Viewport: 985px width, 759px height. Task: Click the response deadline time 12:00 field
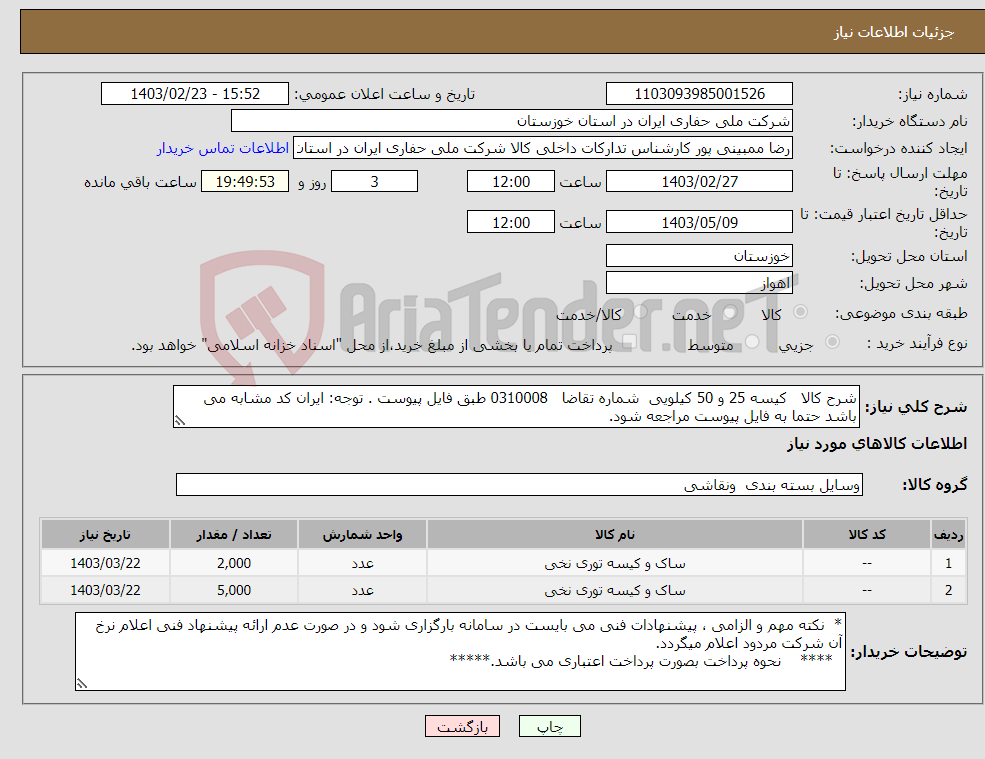(511, 182)
